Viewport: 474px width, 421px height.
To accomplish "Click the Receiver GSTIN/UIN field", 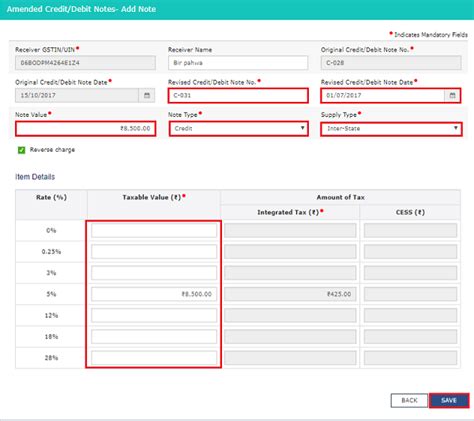I will point(85,63).
